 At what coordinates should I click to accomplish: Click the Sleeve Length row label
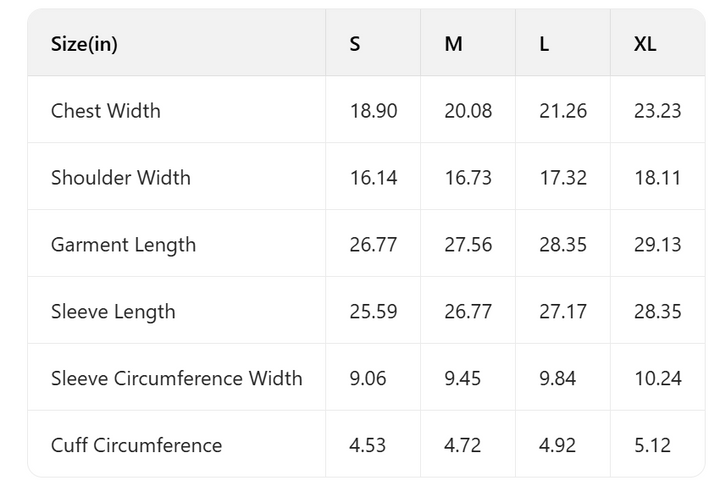113,312
